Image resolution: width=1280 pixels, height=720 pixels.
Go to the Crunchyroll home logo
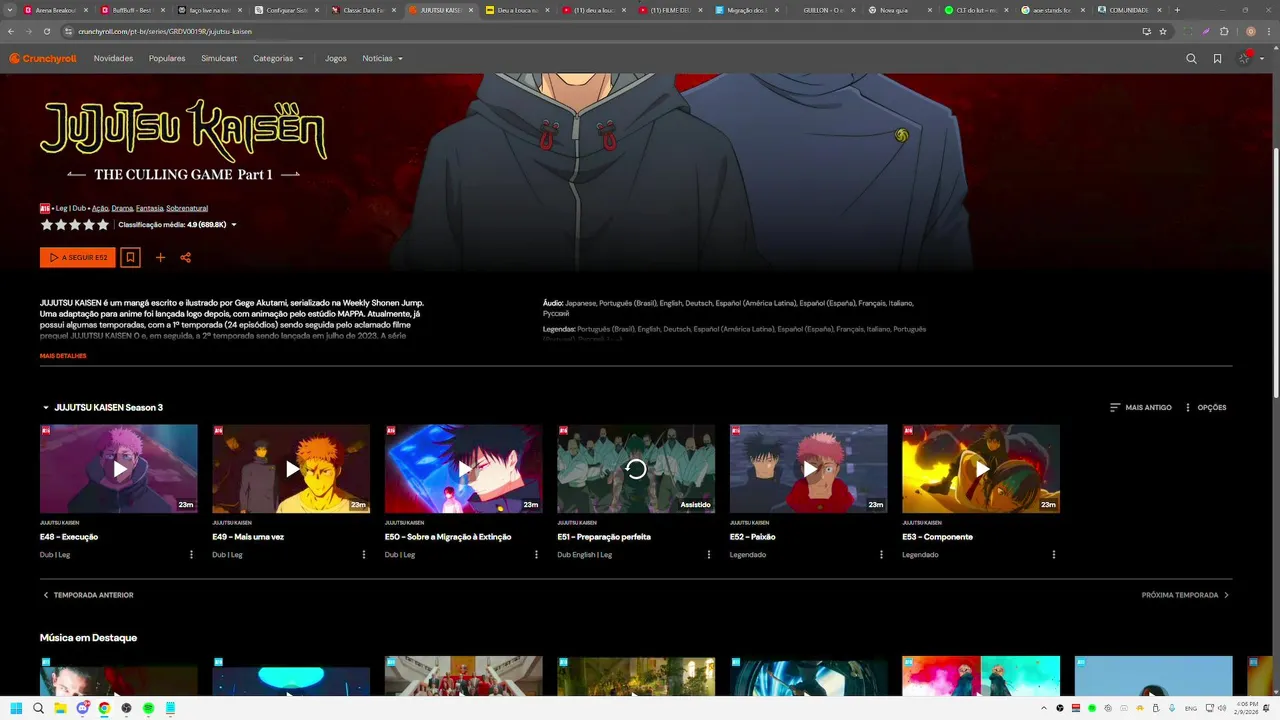(42, 58)
